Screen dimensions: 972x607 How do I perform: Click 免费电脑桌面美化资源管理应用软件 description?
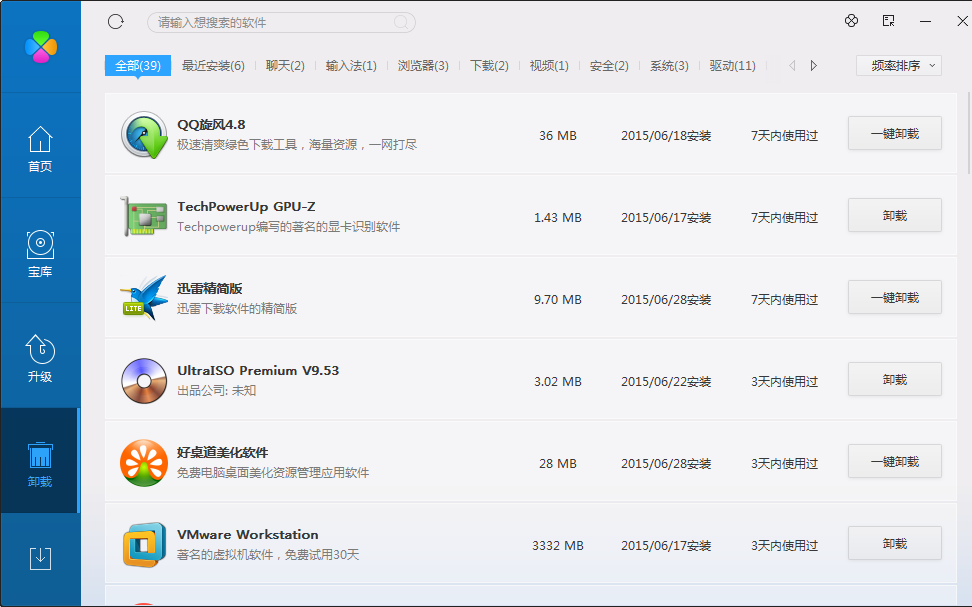tap(273, 473)
